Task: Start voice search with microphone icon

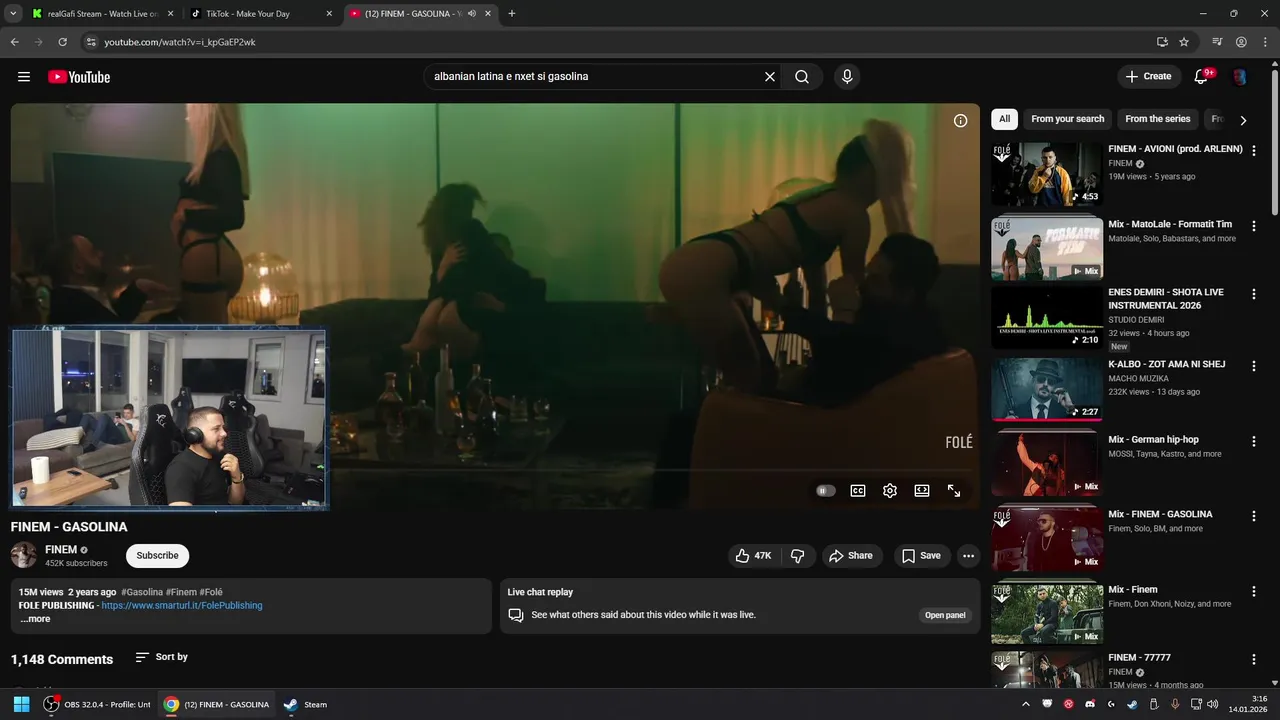Action: 847,77
